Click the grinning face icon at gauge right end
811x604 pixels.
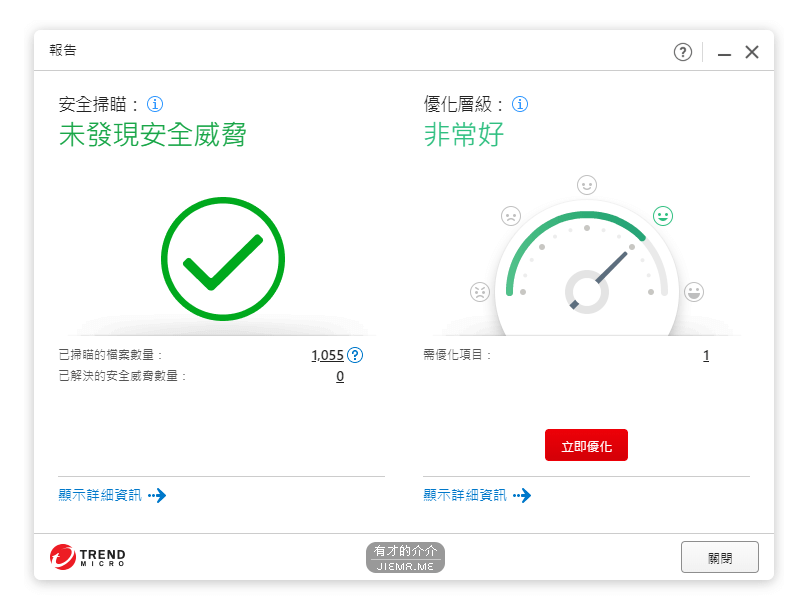pos(694,292)
